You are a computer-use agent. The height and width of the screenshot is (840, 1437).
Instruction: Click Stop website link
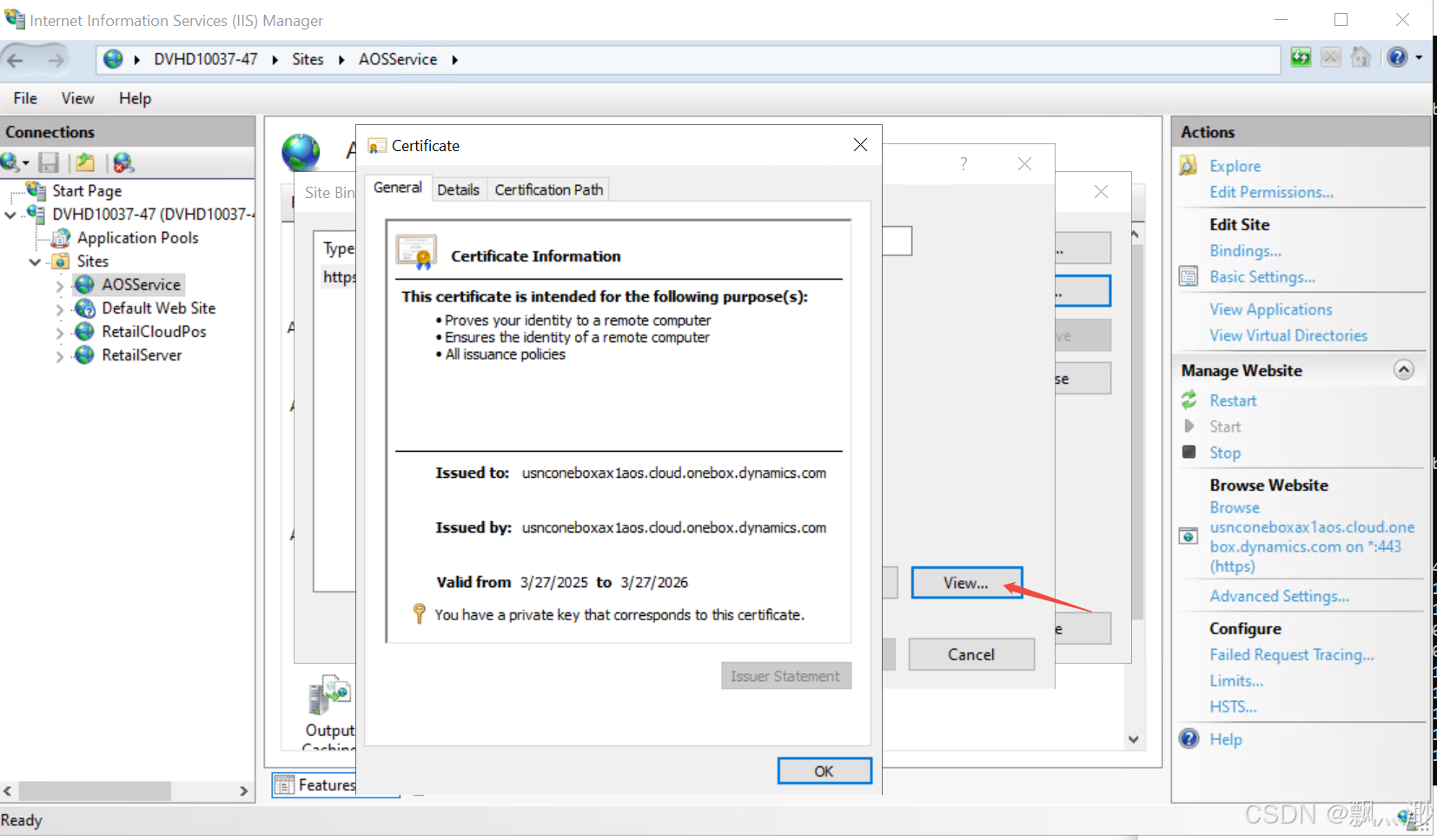(x=1225, y=453)
